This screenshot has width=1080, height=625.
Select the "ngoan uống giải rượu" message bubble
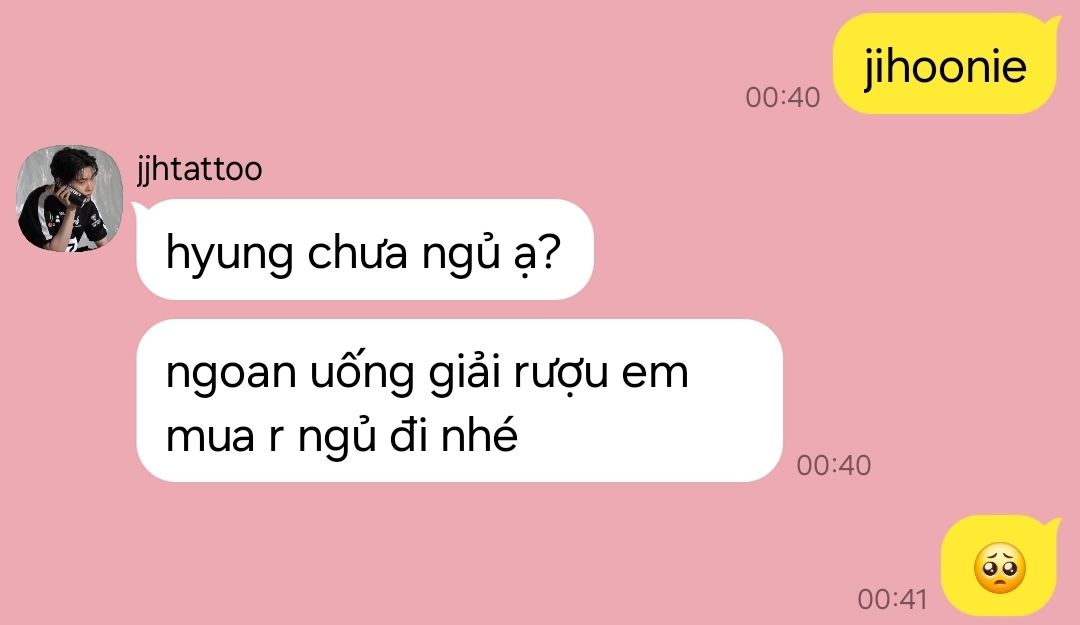(x=459, y=400)
